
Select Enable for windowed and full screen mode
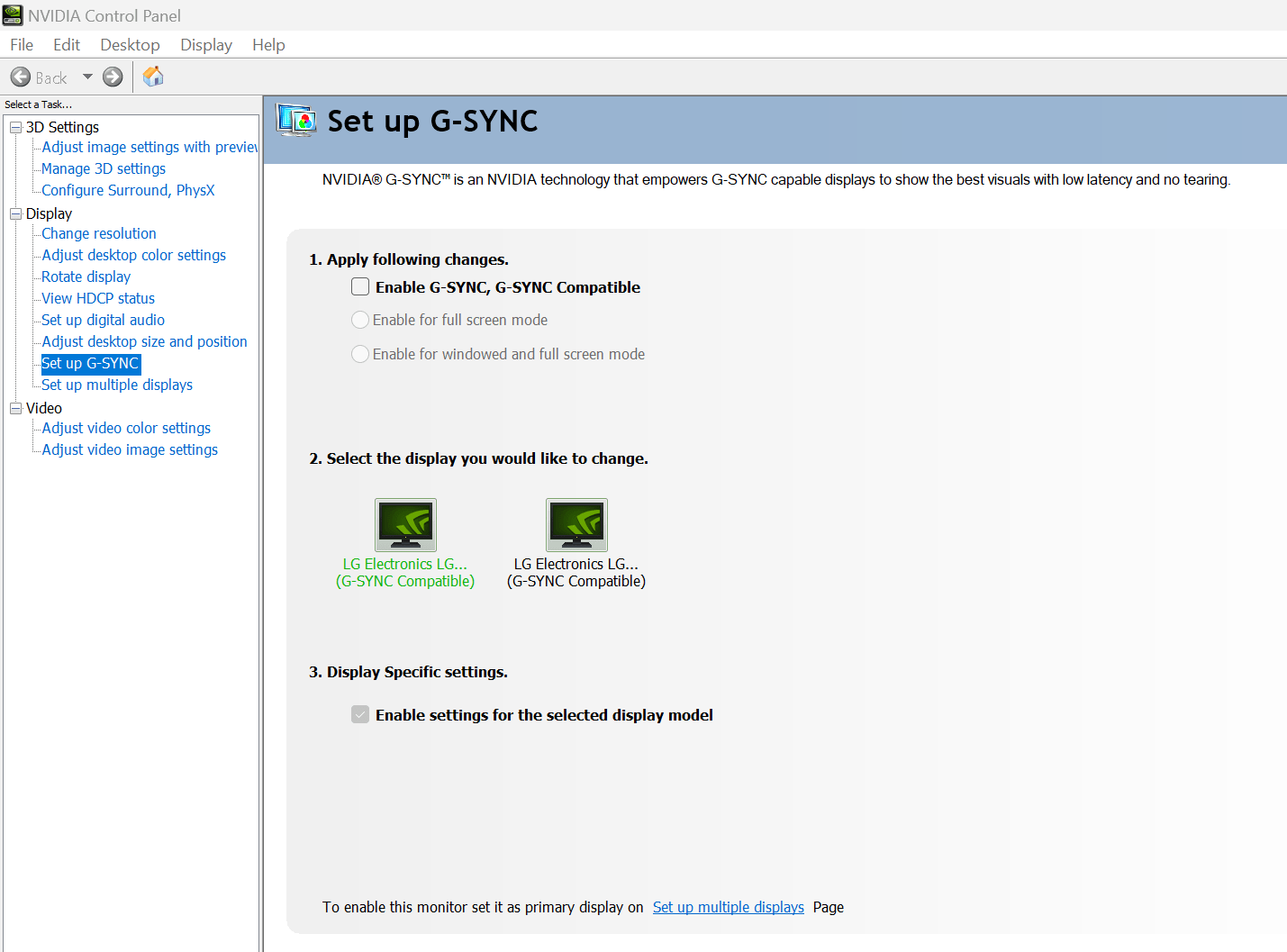pyautogui.click(x=360, y=354)
